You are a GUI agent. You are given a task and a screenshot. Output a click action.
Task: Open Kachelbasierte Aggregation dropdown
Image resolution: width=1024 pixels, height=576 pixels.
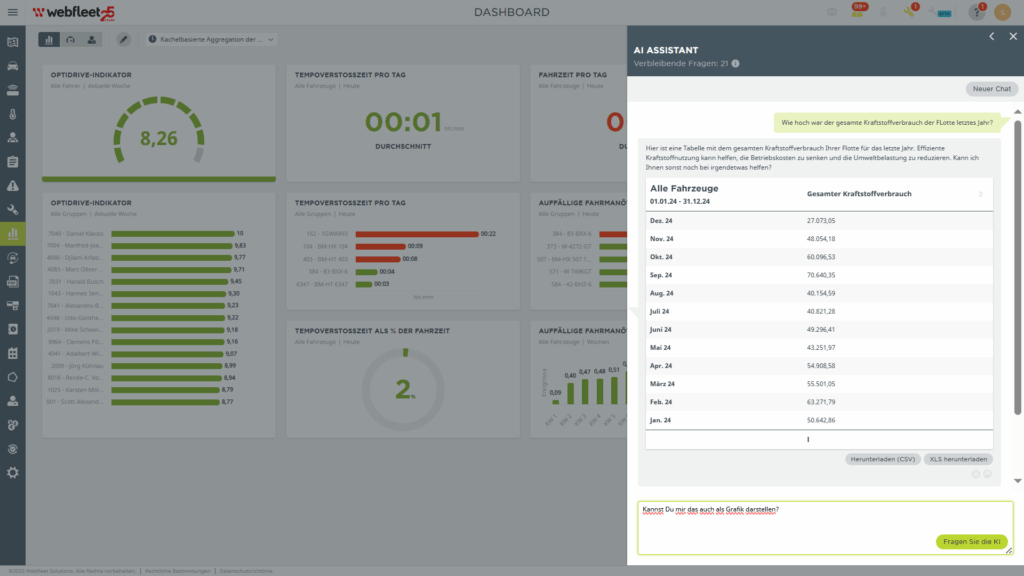point(210,39)
